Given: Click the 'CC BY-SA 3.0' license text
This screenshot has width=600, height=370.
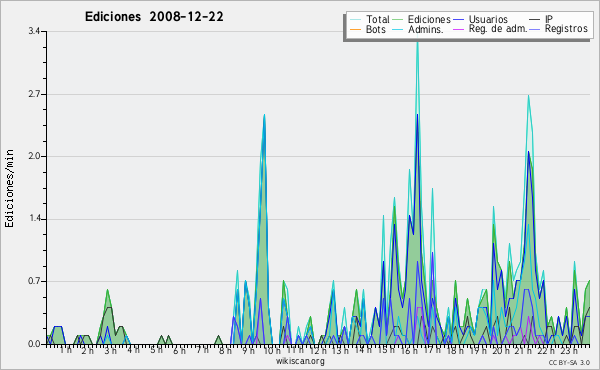Looking at the screenshot, I should 569,362.
